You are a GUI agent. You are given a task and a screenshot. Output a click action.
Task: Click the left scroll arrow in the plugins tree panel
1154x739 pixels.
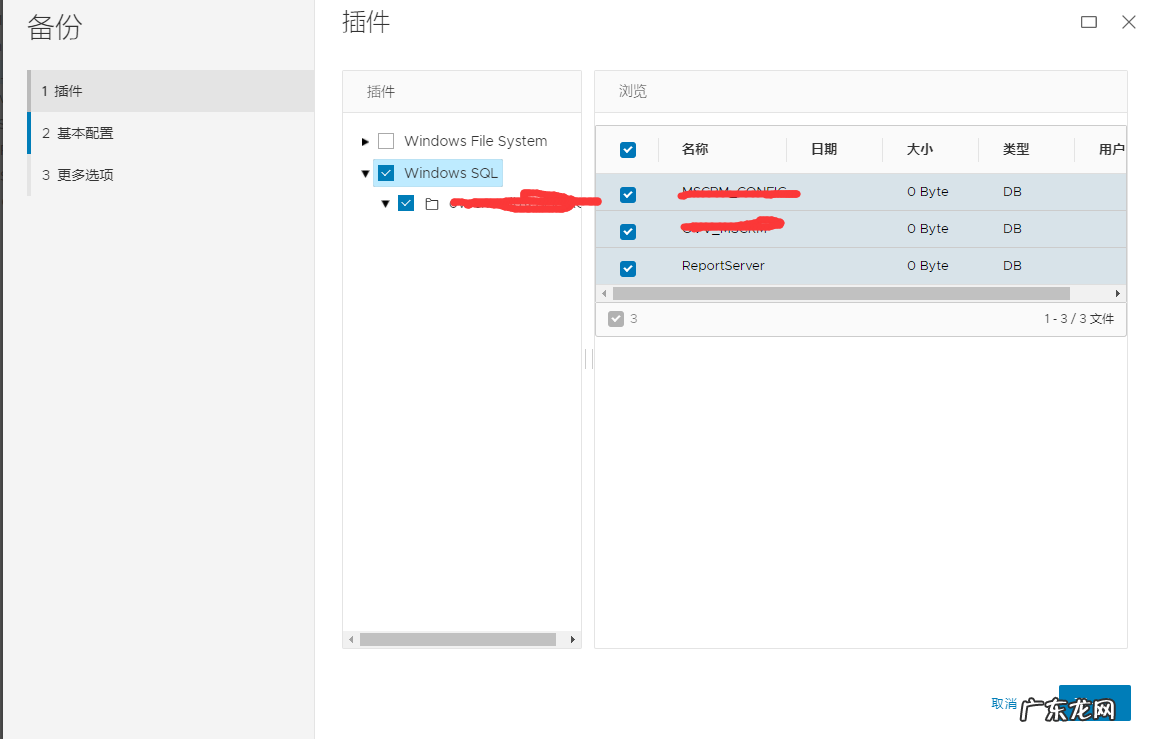[x=351, y=638]
